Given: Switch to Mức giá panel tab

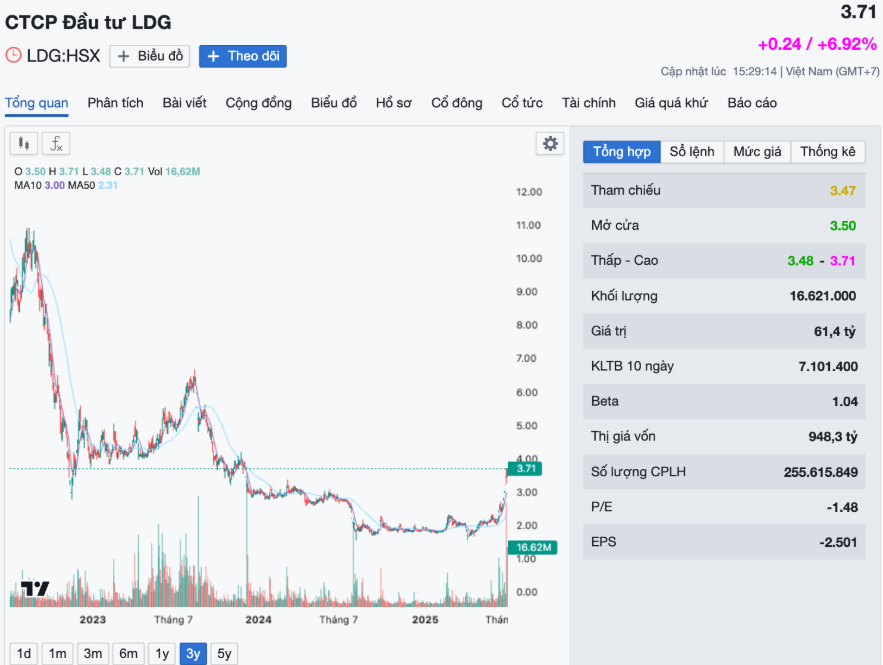Looking at the screenshot, I should [757, 151].
